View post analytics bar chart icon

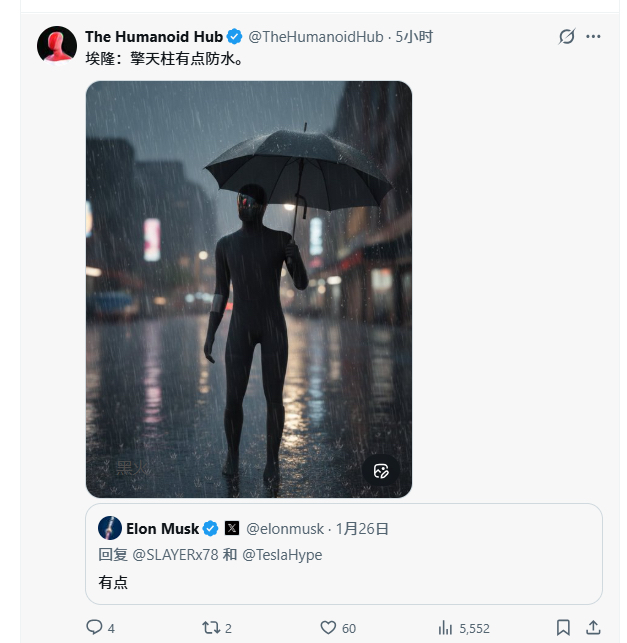click(x=445, y=627)
